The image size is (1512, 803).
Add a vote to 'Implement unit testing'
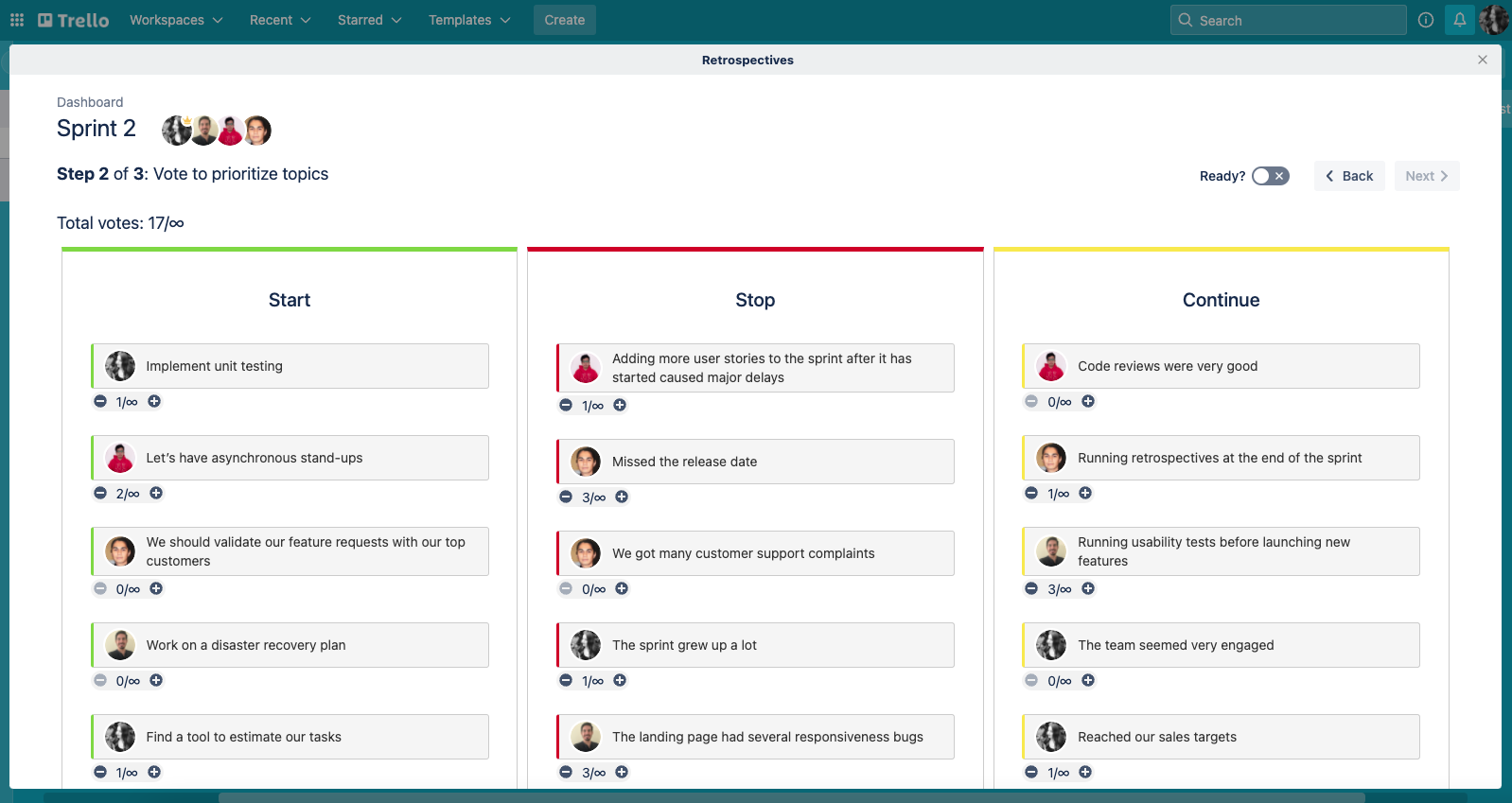point(154,402)
